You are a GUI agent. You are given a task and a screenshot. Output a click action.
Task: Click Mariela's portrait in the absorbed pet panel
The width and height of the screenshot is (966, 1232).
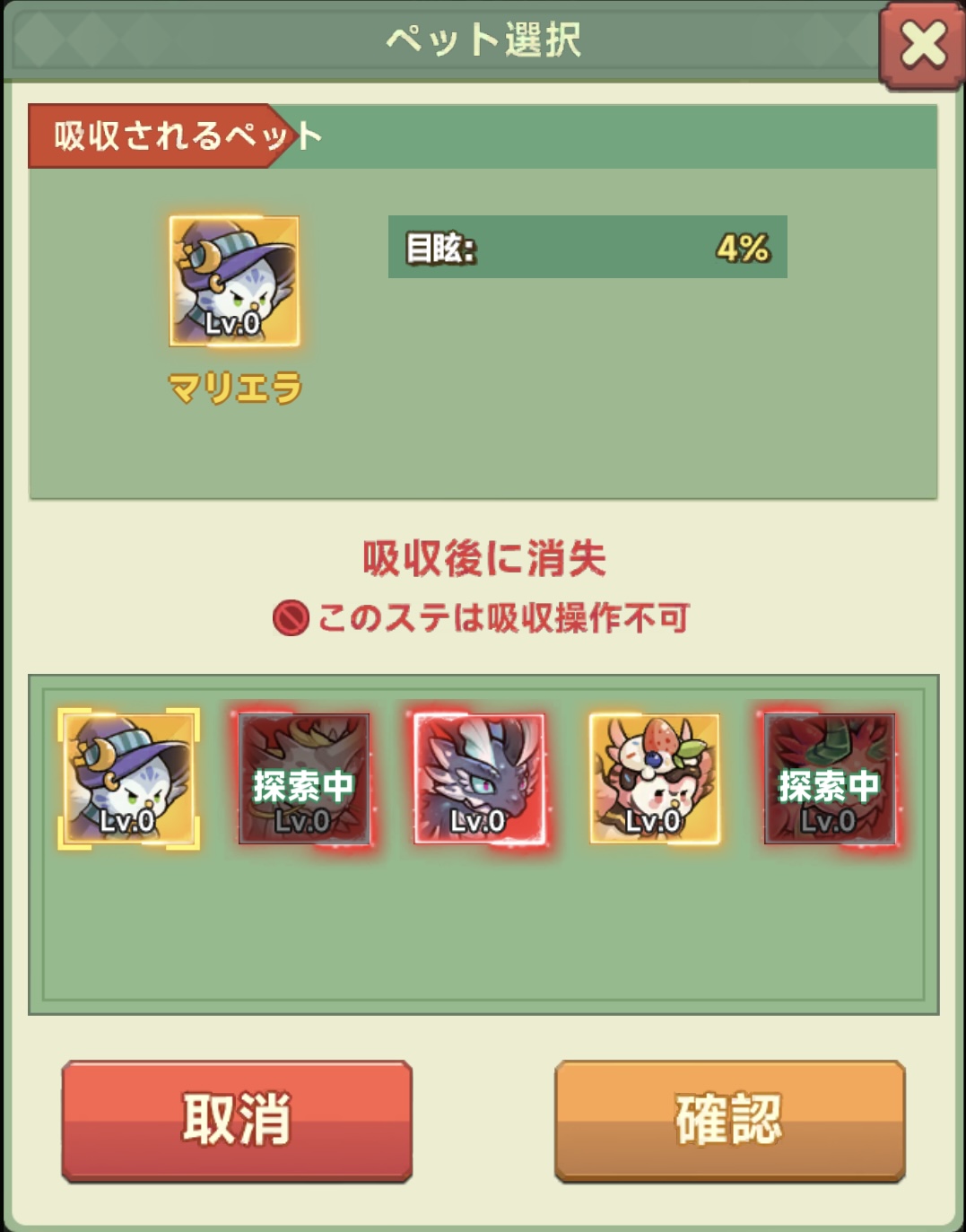pos(234,281)
